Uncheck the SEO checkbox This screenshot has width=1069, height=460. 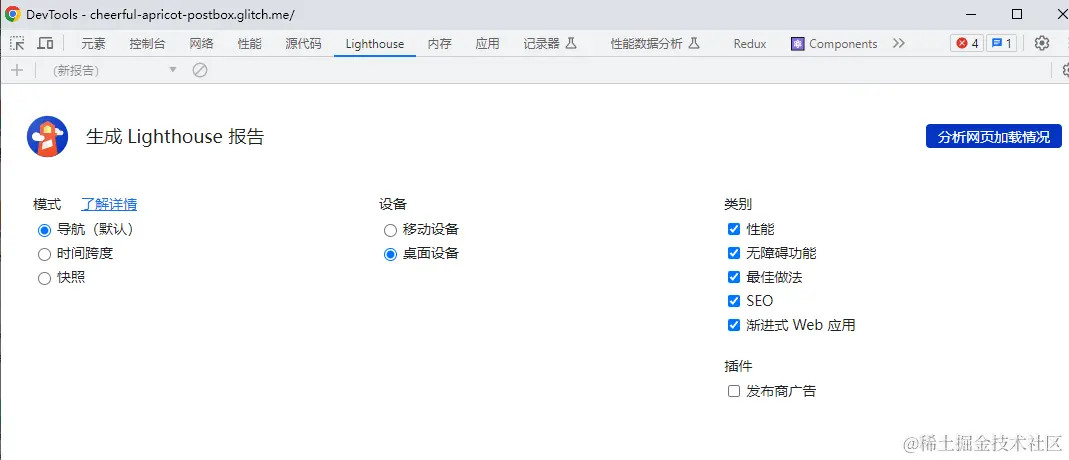coord(734,301)
